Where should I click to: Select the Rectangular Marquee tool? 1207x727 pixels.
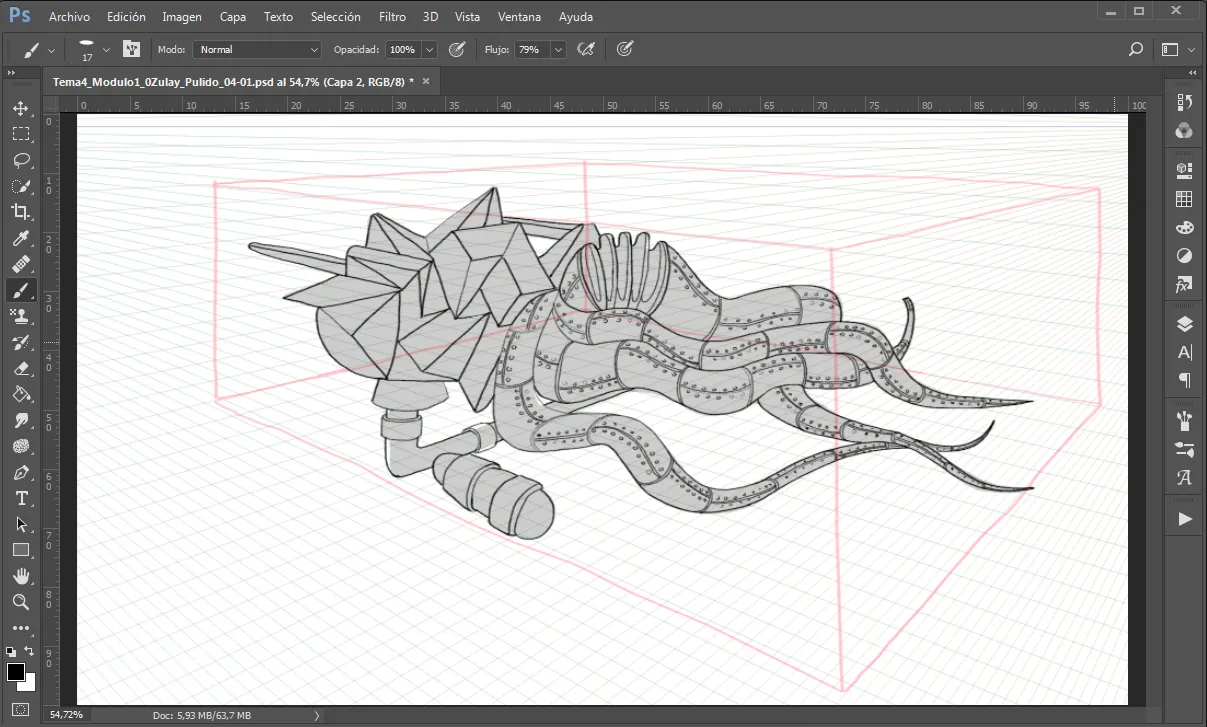[21, 134]
